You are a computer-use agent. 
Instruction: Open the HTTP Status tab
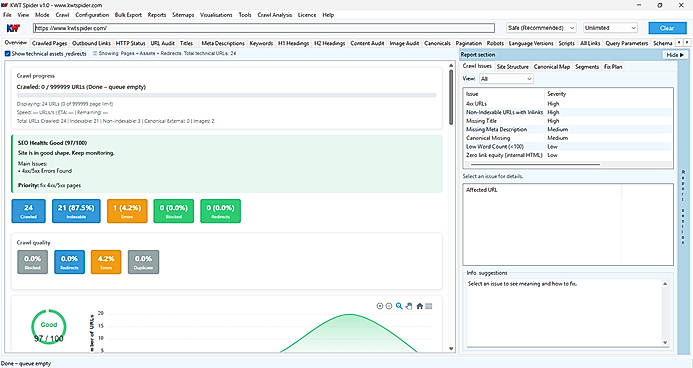coord(130,43)
